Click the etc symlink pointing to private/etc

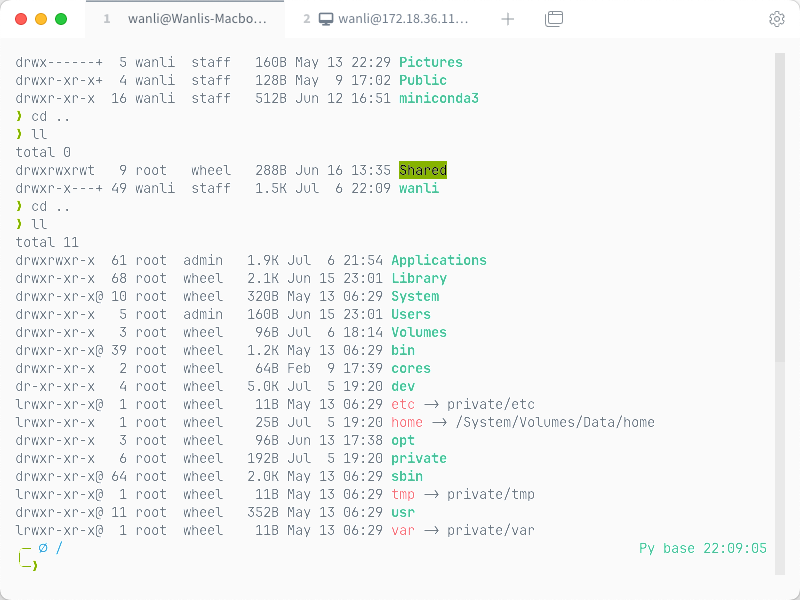click(x=403, y=404)
